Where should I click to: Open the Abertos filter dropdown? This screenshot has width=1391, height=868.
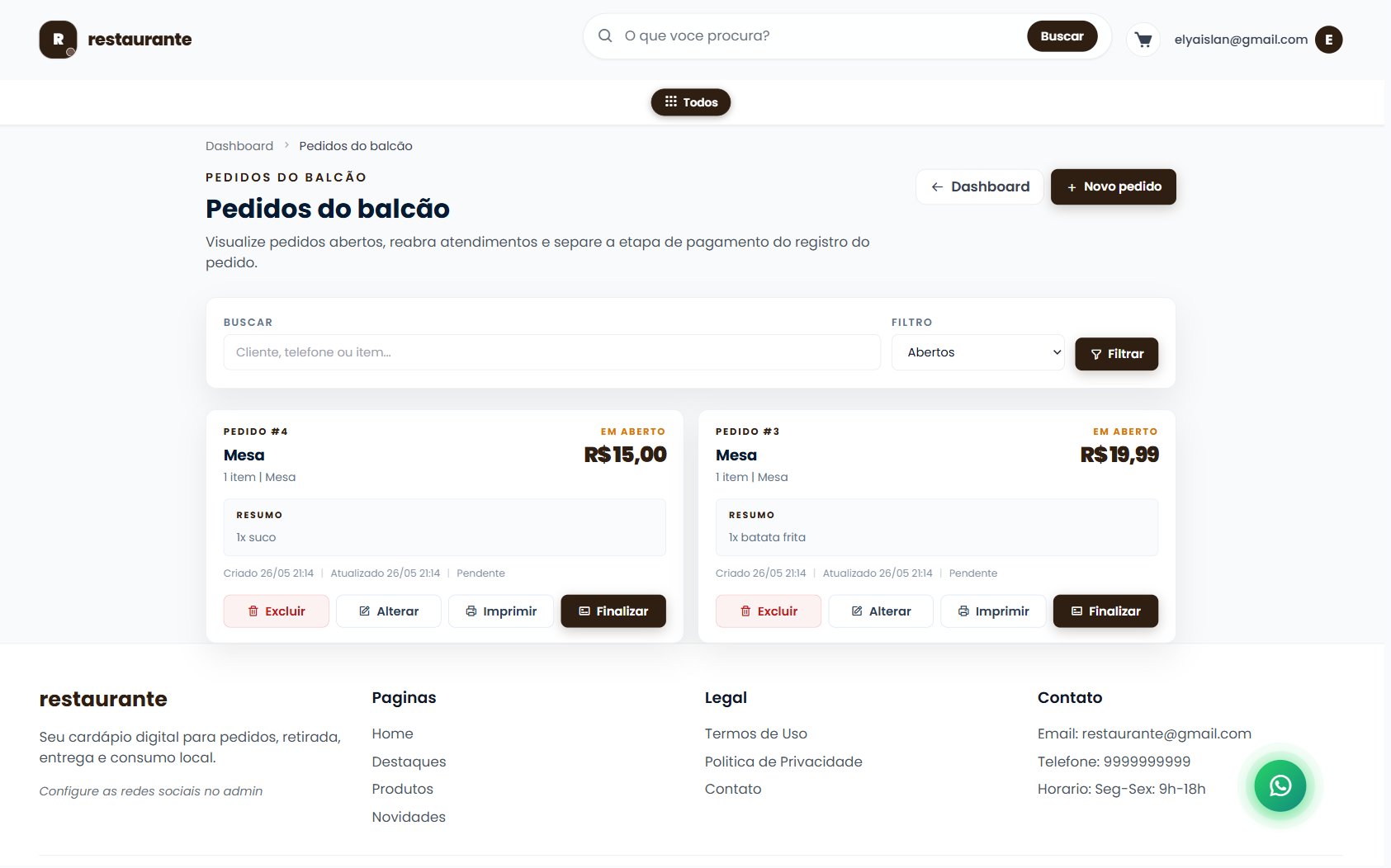[x=978, y=352]
